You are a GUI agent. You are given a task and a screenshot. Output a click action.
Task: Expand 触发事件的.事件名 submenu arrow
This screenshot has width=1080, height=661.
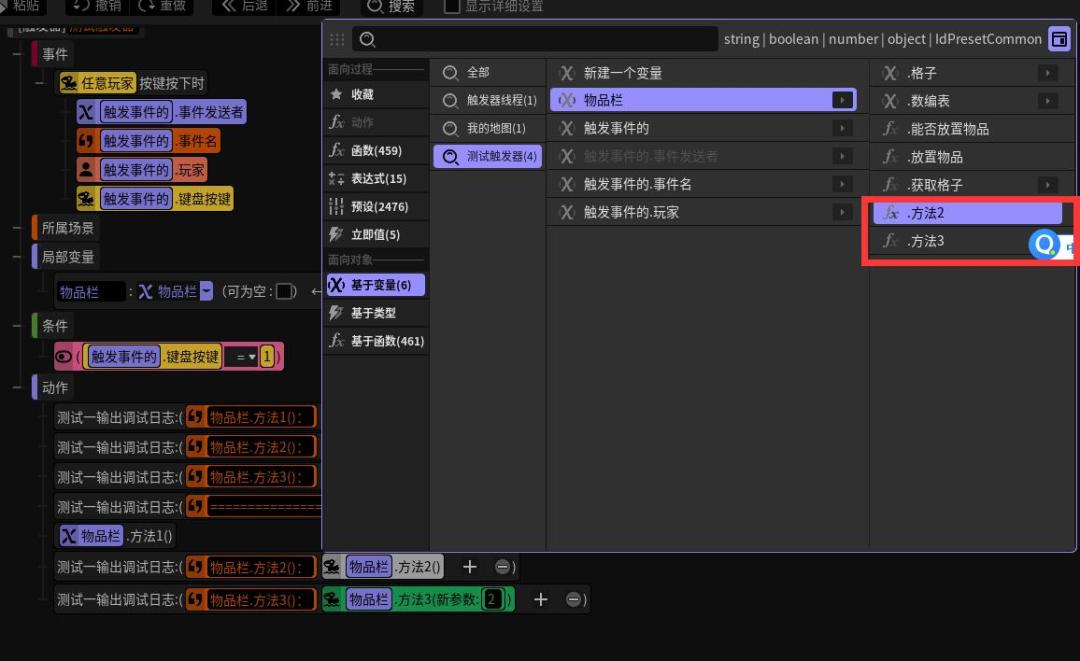[x=842, y=184]
